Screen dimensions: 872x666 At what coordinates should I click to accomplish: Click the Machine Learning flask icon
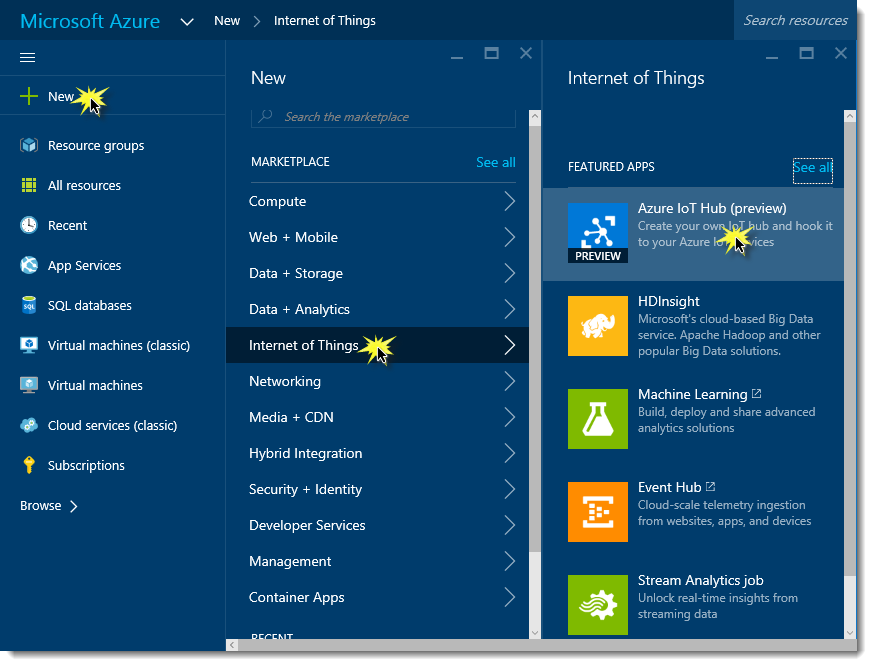coord(598,419)
